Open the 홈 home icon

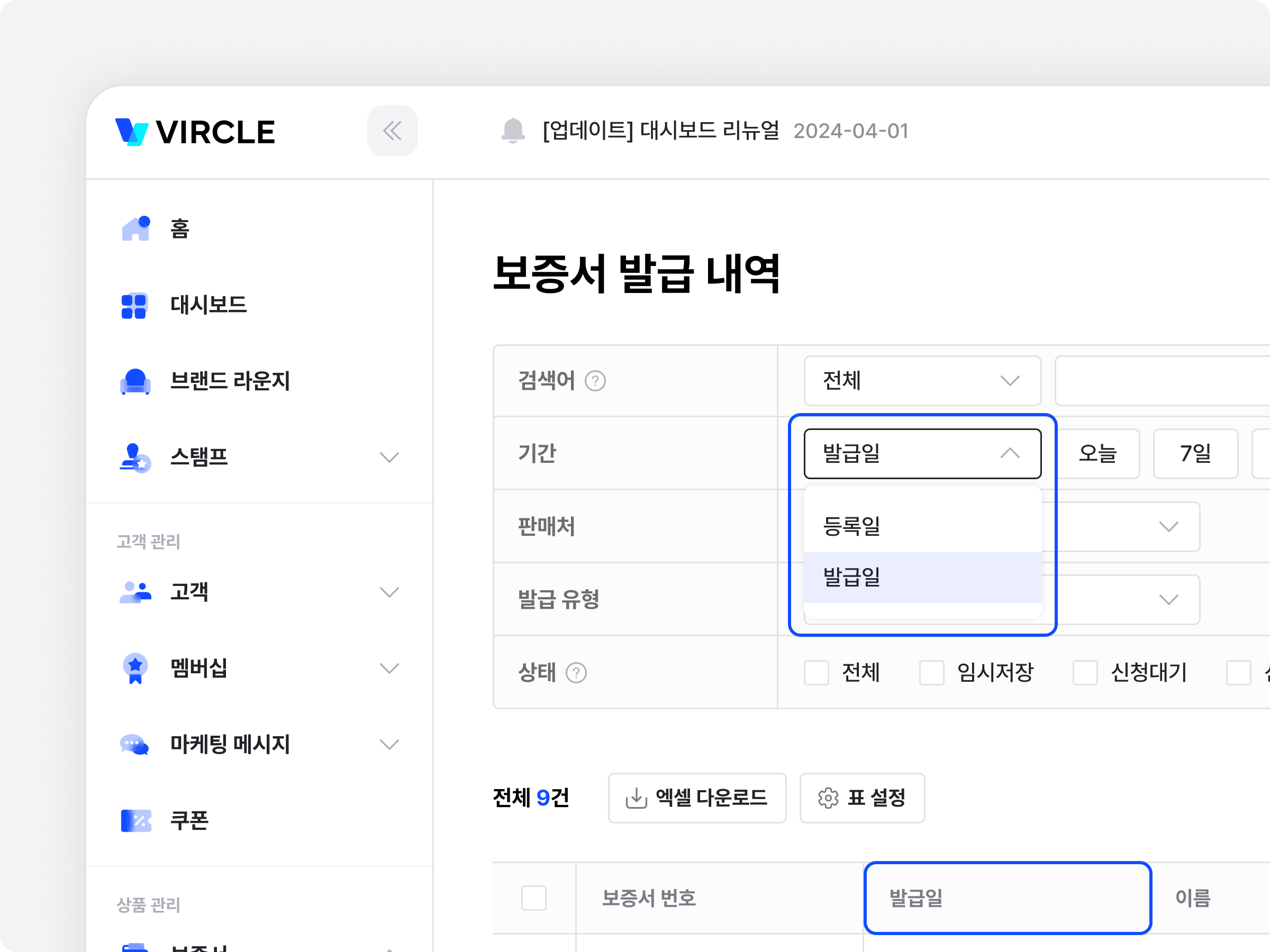tap(135, 228)
